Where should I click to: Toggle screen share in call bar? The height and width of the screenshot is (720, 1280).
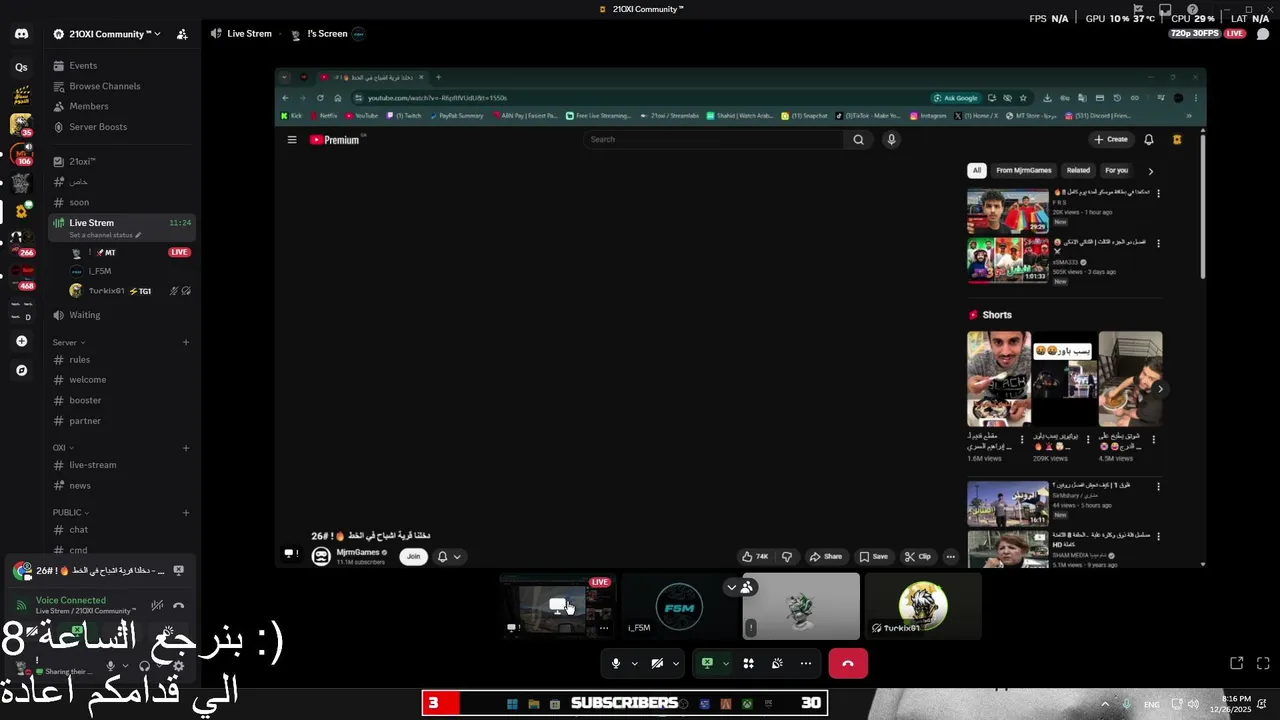[707, 663]
